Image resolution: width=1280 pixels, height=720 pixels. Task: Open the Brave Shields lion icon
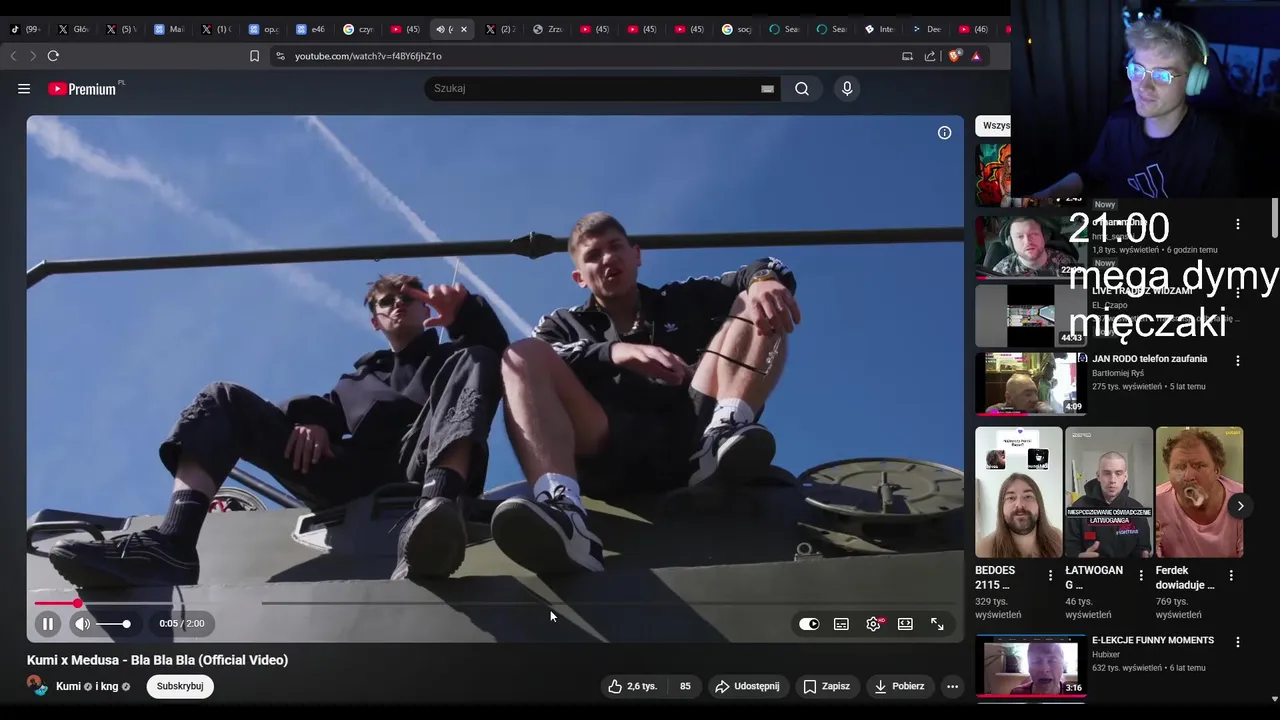(954, 56)
